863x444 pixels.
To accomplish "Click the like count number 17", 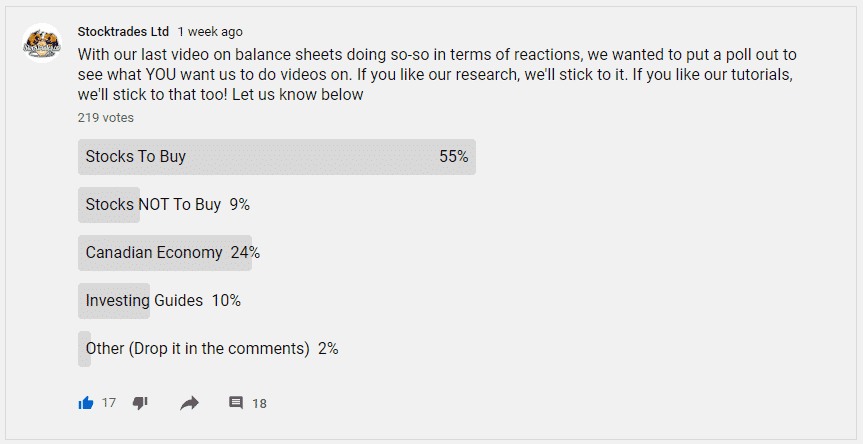I will (x=109, y=403).
